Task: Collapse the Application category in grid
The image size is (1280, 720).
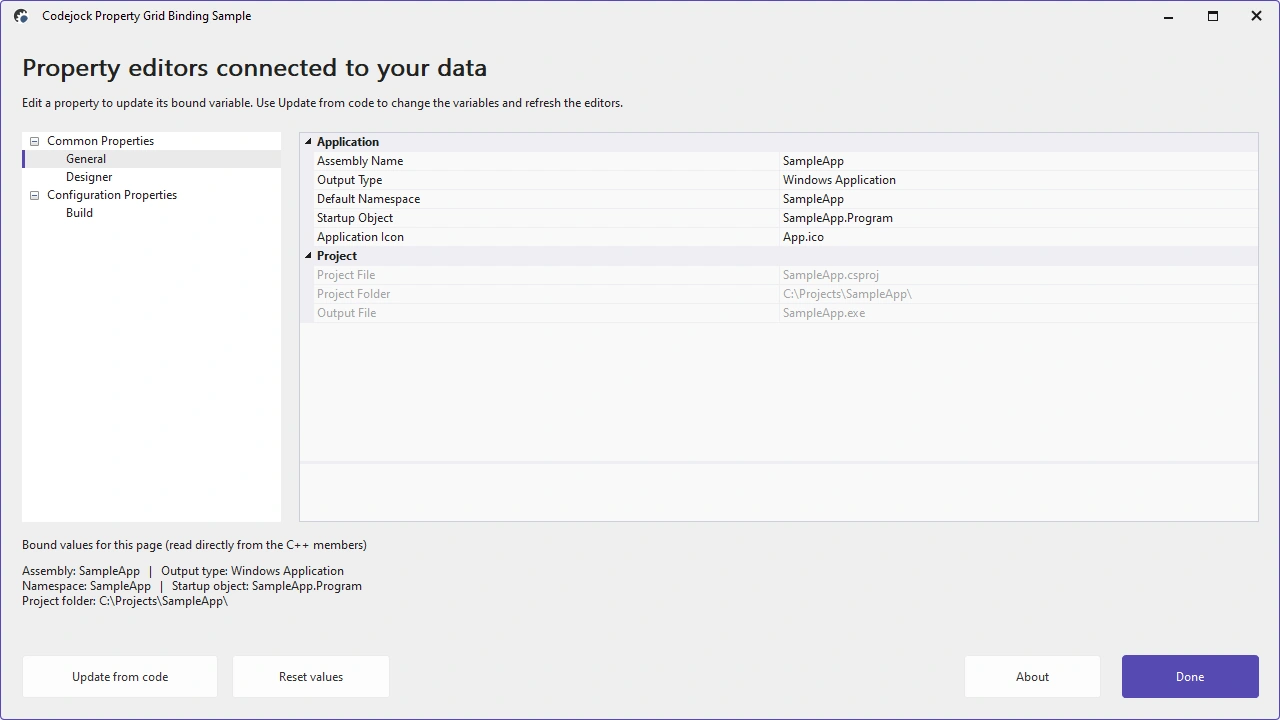Action: point(308,142)
